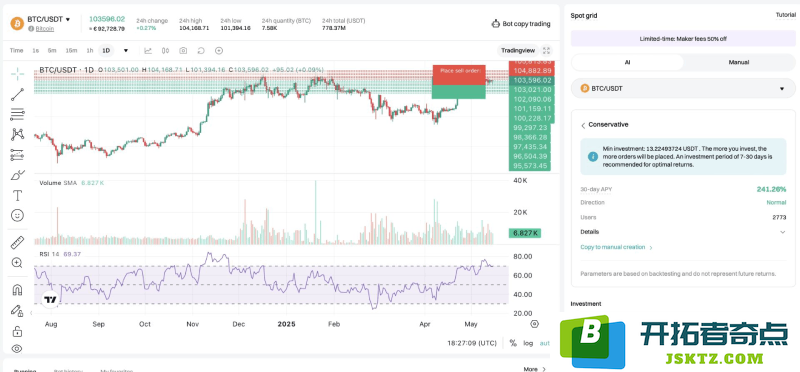Image resolution: width=800 pixels, height=372 pixels.
Task: Open the indicators chart icon
Action: (x=148, y=51)
